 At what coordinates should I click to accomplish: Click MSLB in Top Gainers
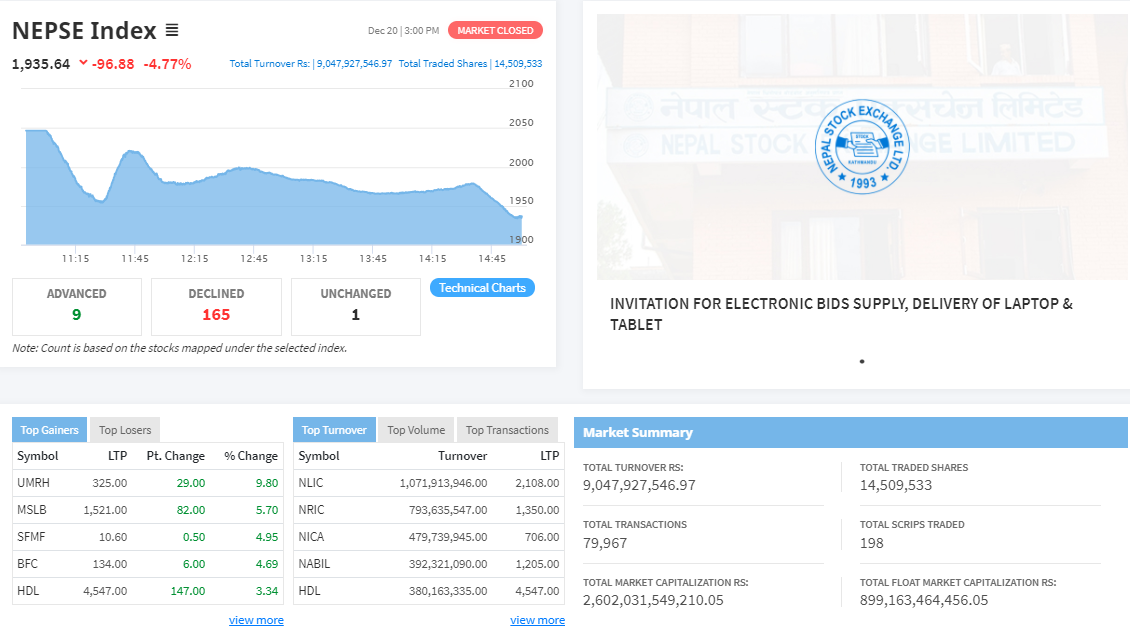coord(32,510)
